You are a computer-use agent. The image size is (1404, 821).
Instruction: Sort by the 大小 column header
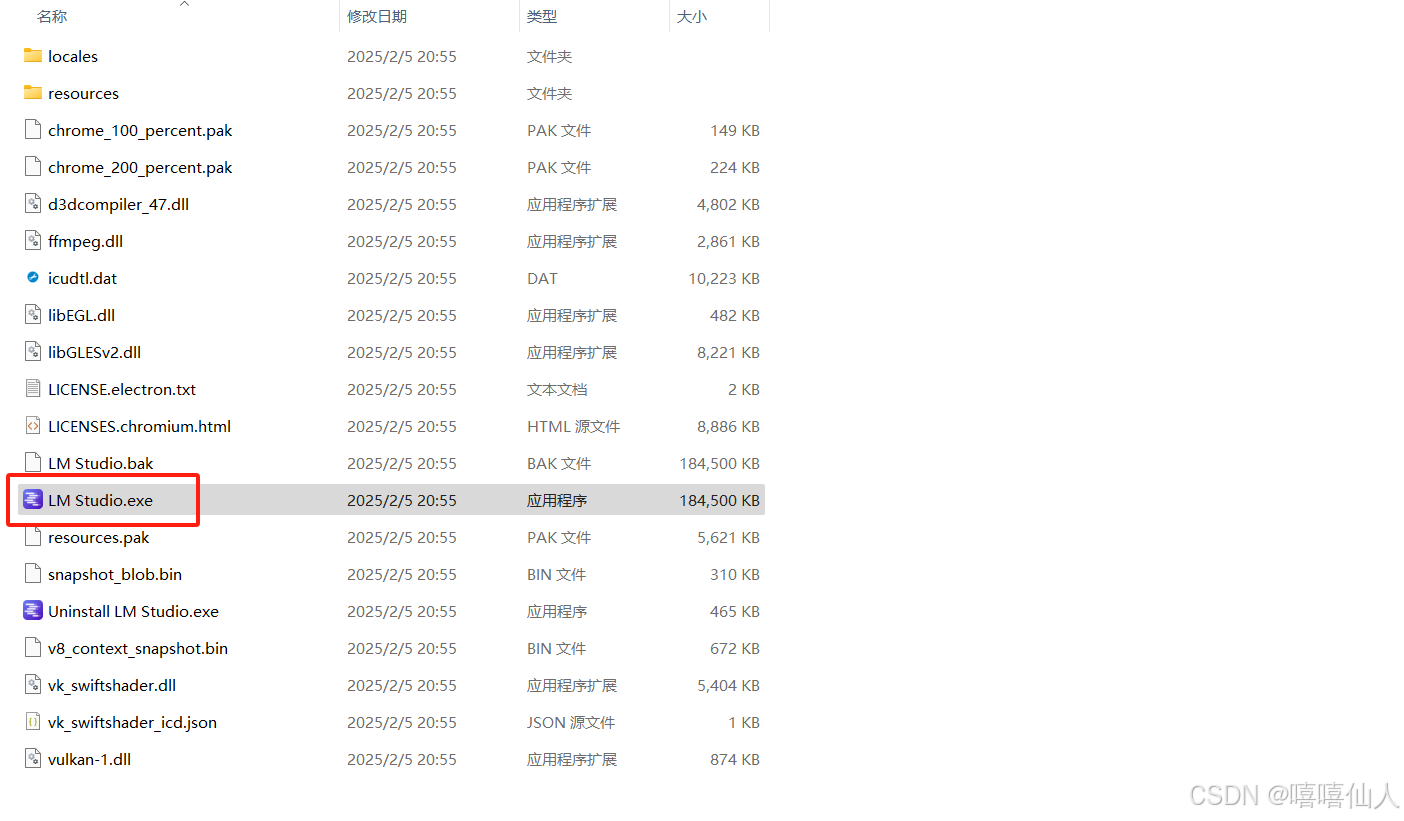(692, 16)
